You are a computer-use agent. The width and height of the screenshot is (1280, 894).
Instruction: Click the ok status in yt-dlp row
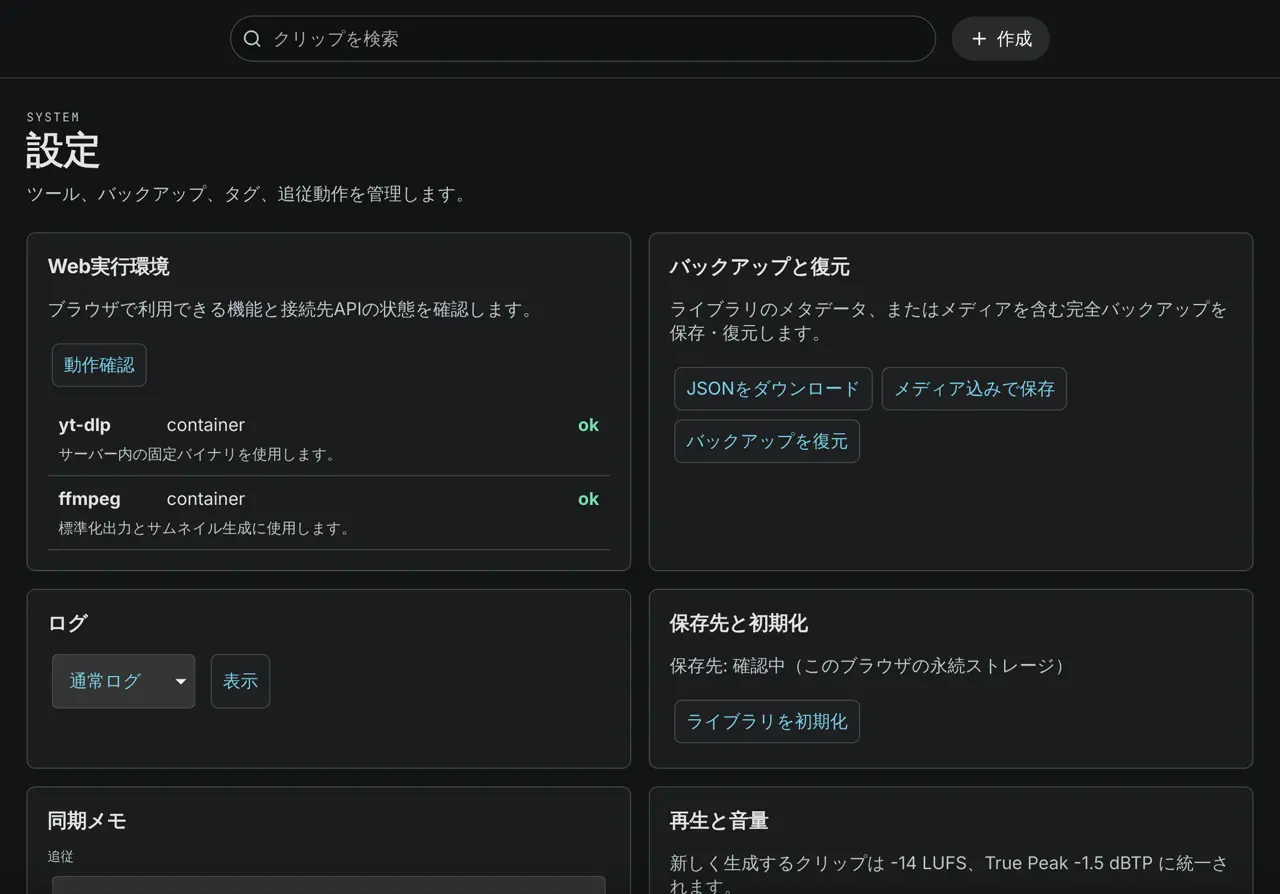[588, 425]
